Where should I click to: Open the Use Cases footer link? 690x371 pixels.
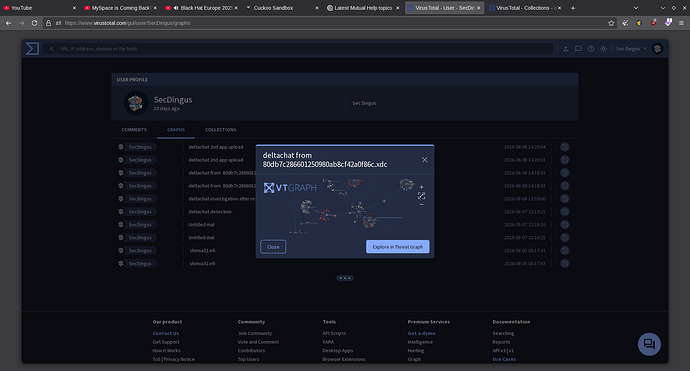point(504,360)
